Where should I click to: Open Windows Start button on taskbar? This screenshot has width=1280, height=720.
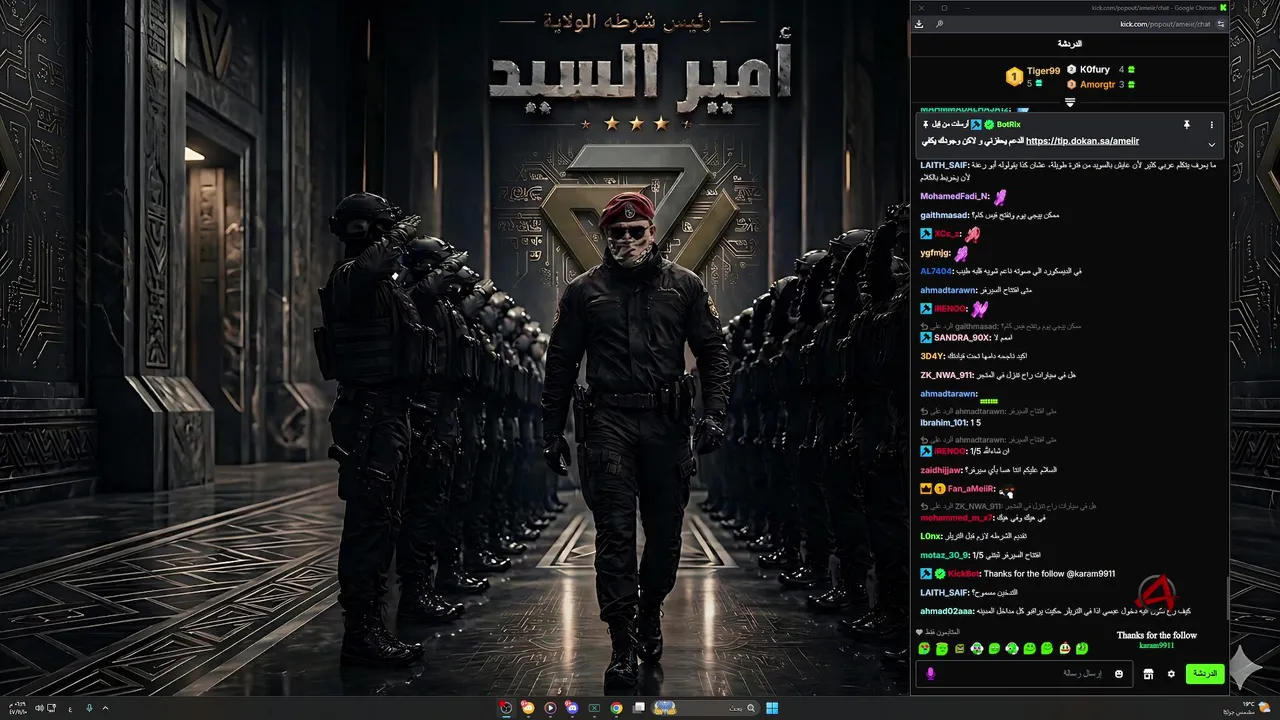(x=772, y=708)
